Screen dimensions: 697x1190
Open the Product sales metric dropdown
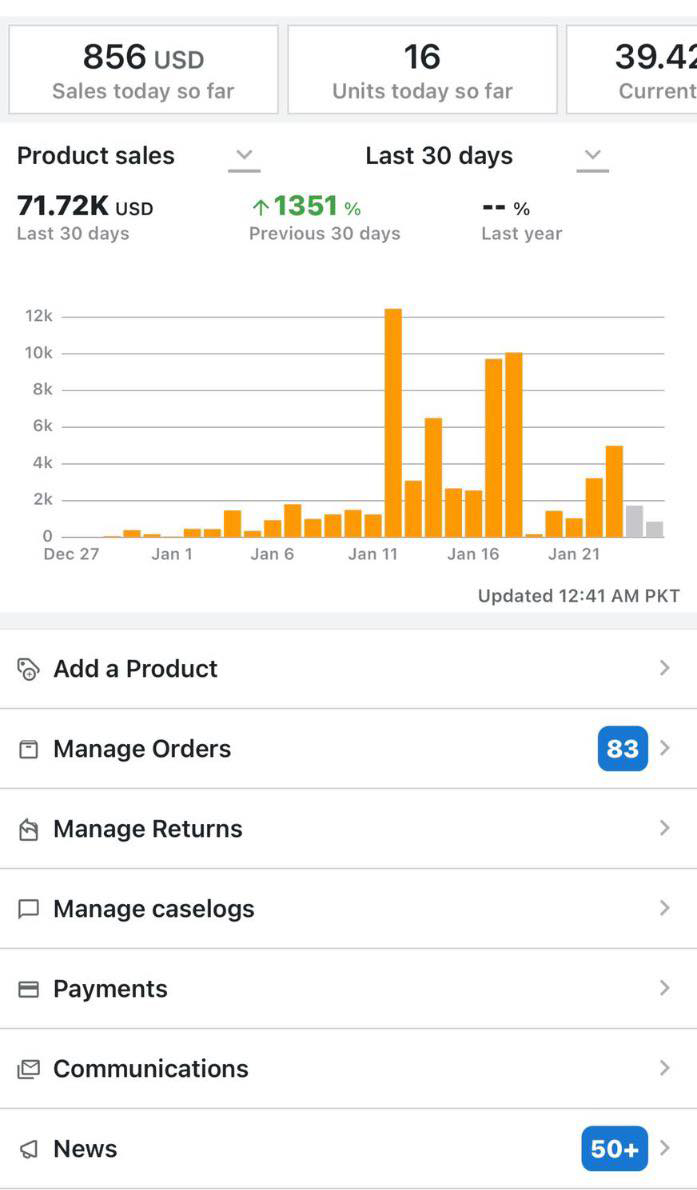point(243,156)
